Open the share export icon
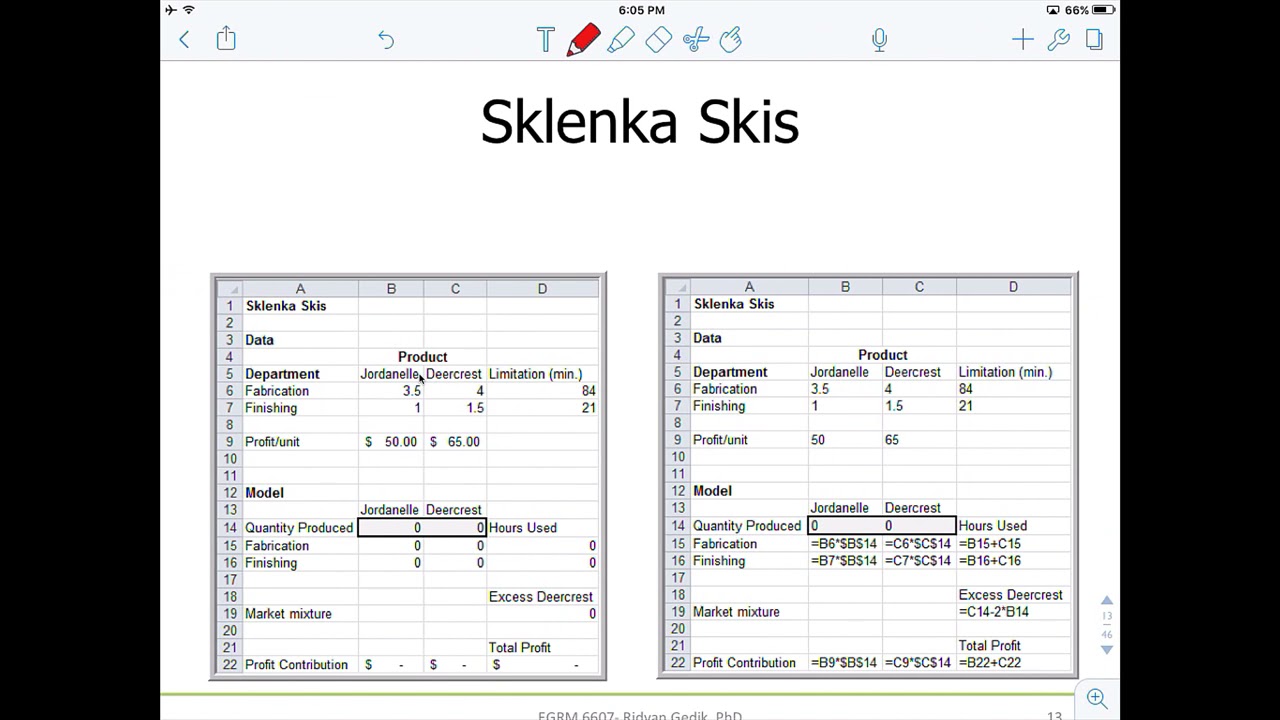1280x720 pixels. tap(226, 39)
